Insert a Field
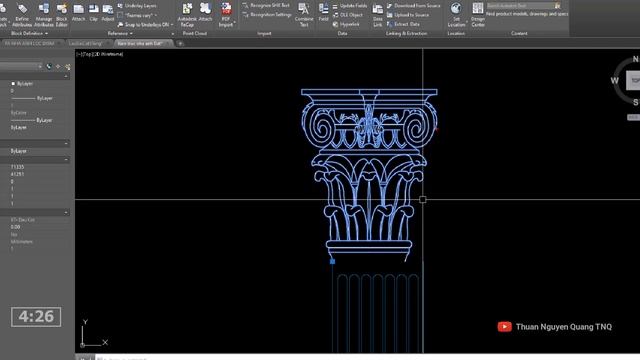 pyautogui.click(x=323, y=12)
